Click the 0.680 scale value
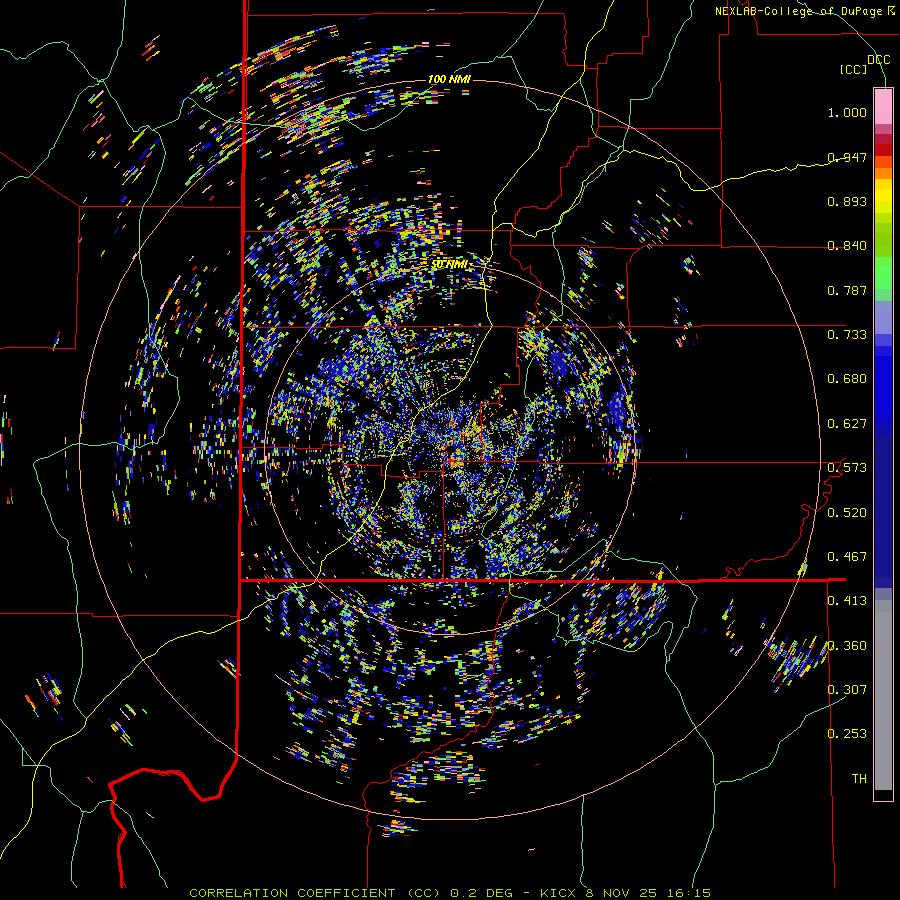This screenshot has width=900, height=900. pyautogui.click(x=847, y=379)
